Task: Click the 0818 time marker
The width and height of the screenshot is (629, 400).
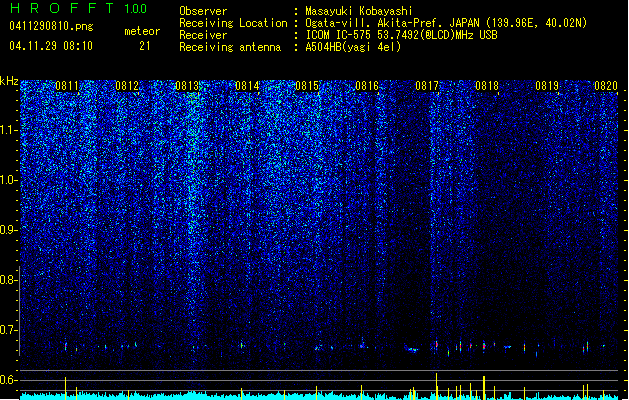Action: click(487, 86)
